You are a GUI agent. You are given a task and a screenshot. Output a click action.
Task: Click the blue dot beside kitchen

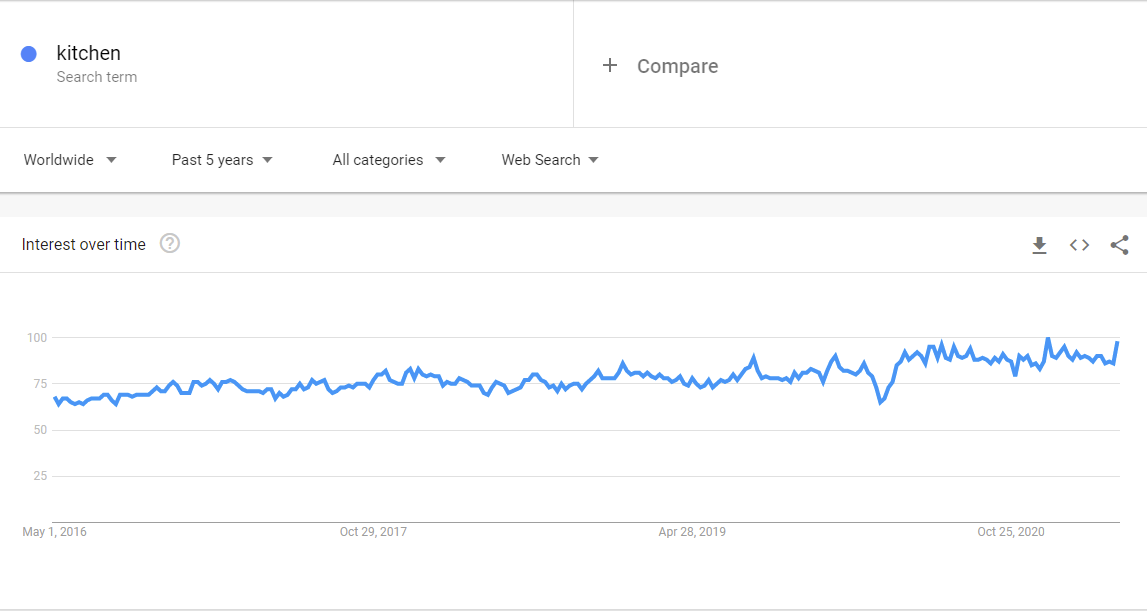coord(29,54)
